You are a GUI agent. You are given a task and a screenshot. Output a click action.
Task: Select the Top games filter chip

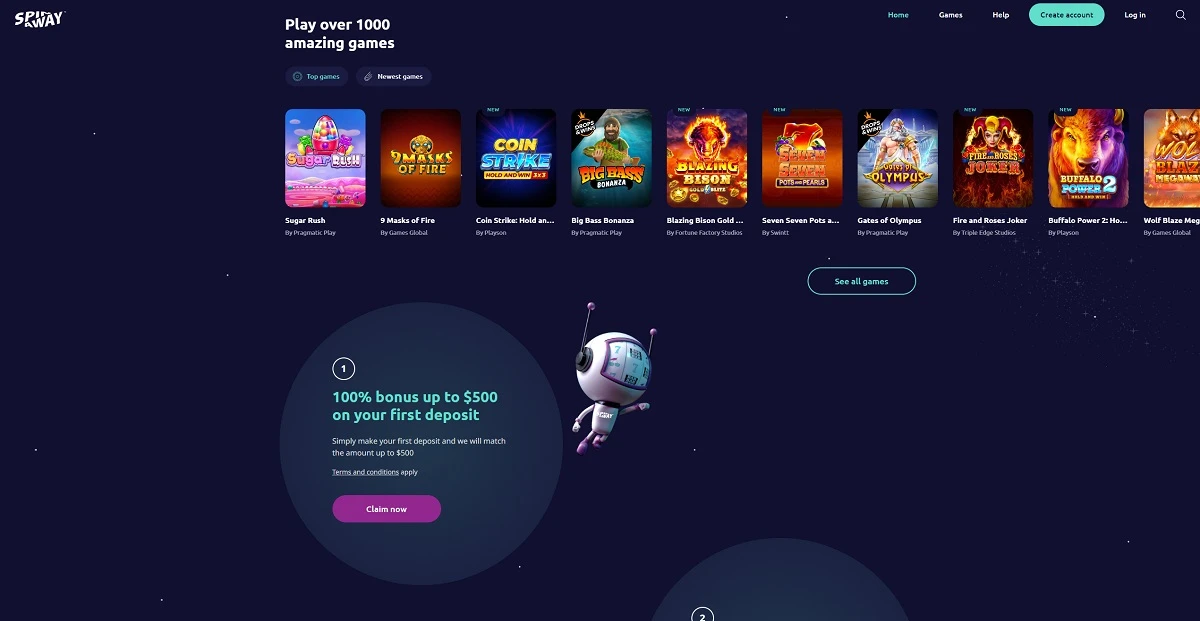coord(317,76)
